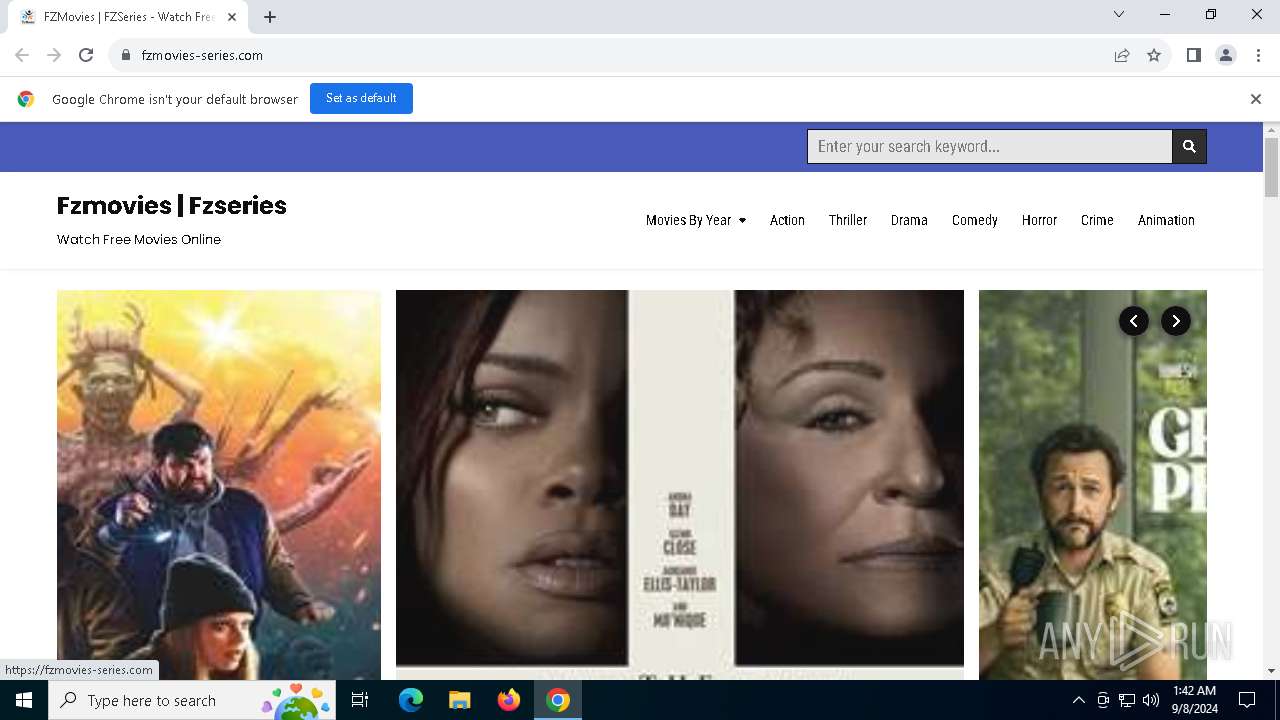Launch Microsoft Edge from the taskbar

(x=411, y=700)
